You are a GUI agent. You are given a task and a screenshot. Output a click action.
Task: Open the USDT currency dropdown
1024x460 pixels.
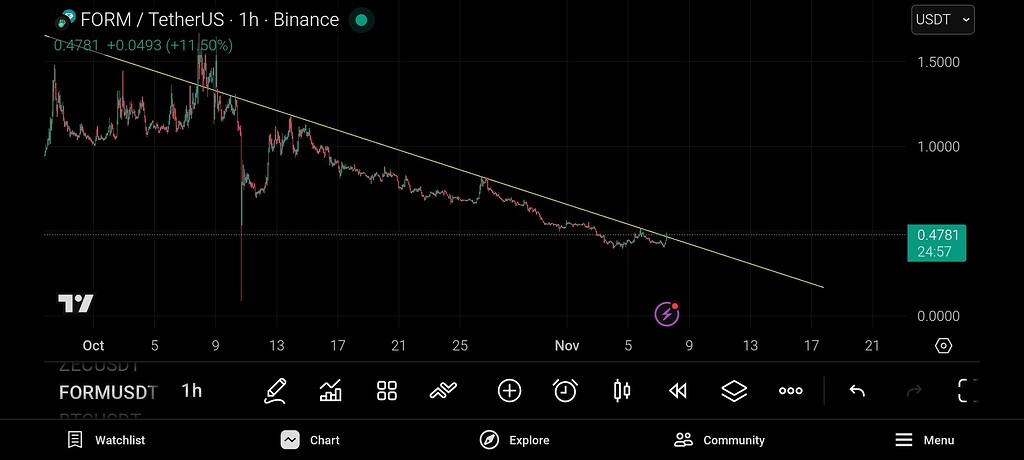[942, 19]
